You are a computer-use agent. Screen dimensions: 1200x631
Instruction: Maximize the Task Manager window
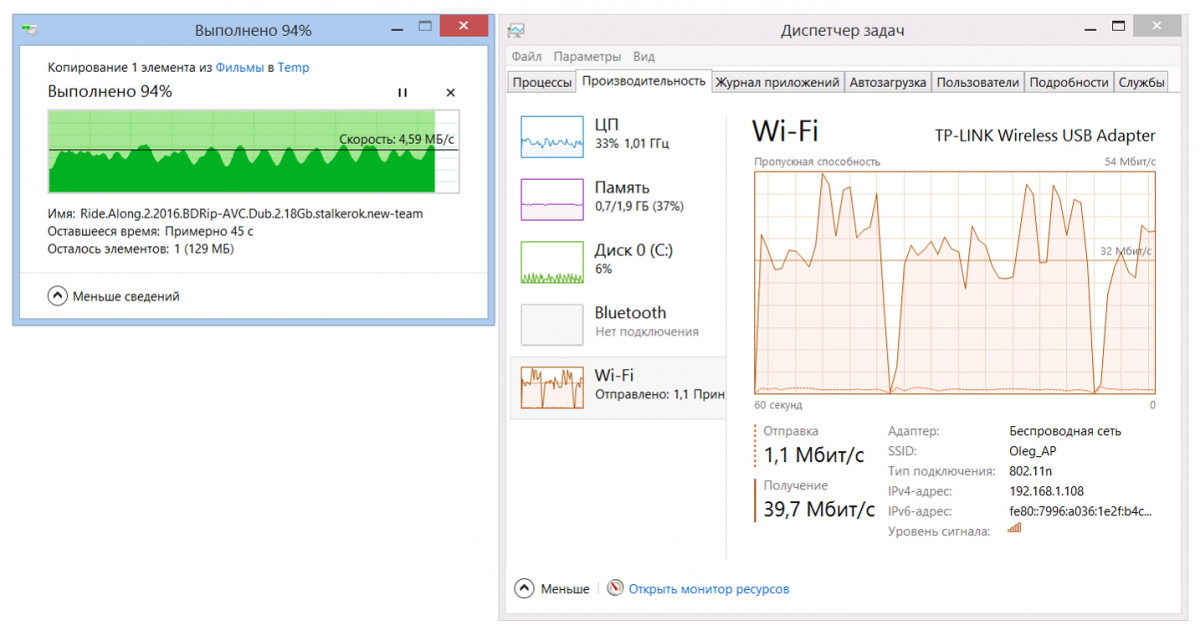coord(1119,26)
